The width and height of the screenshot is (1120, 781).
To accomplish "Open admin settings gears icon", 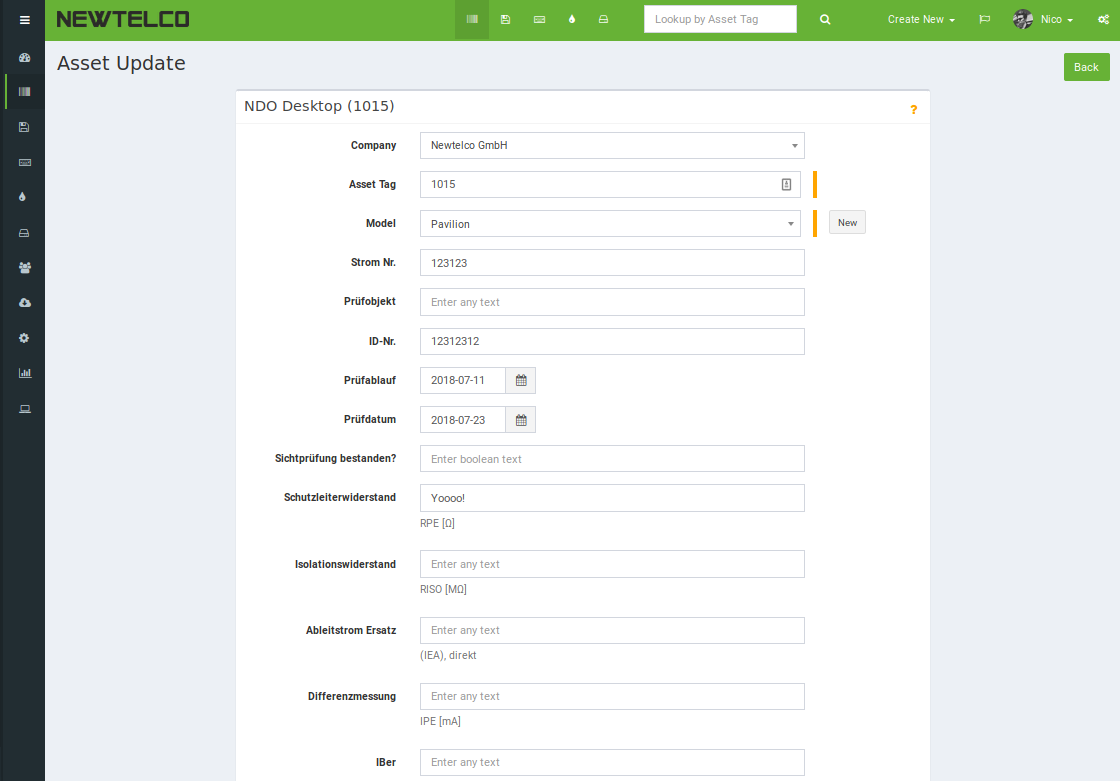I will [x=1104, y=19].
